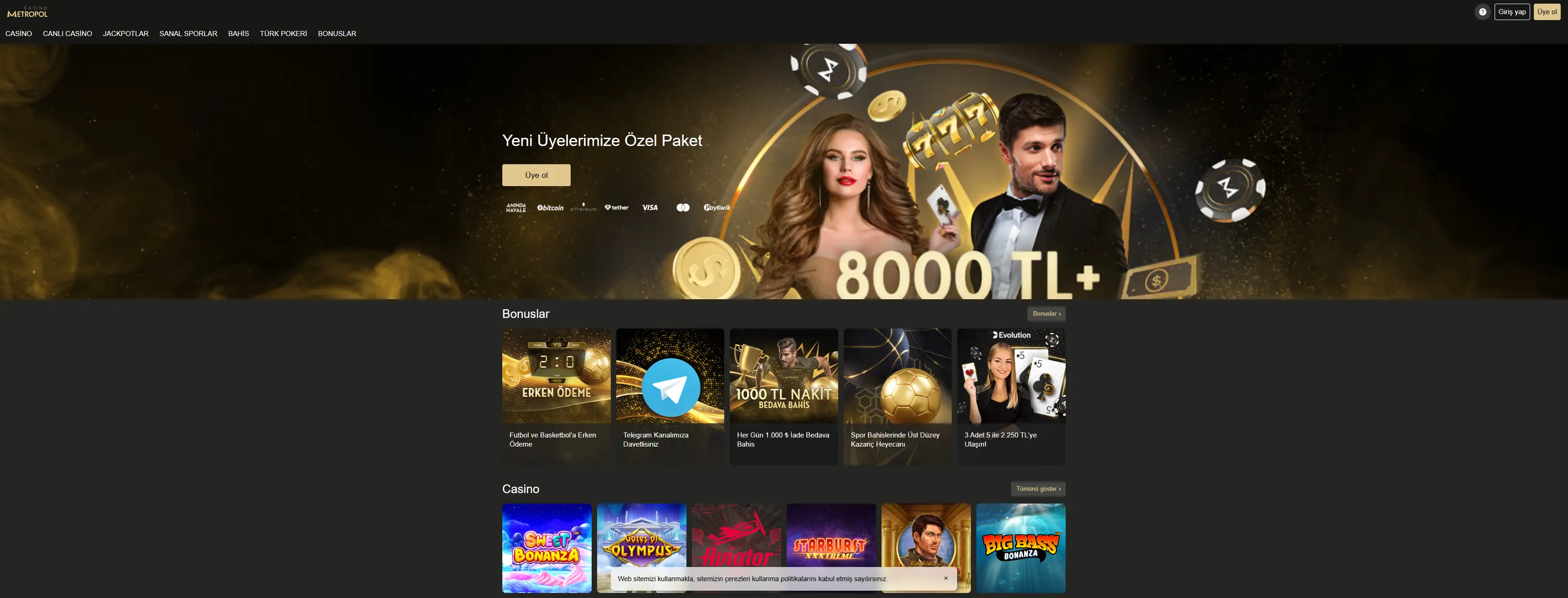Select the Bitcoin payment icon

[550, 208]
